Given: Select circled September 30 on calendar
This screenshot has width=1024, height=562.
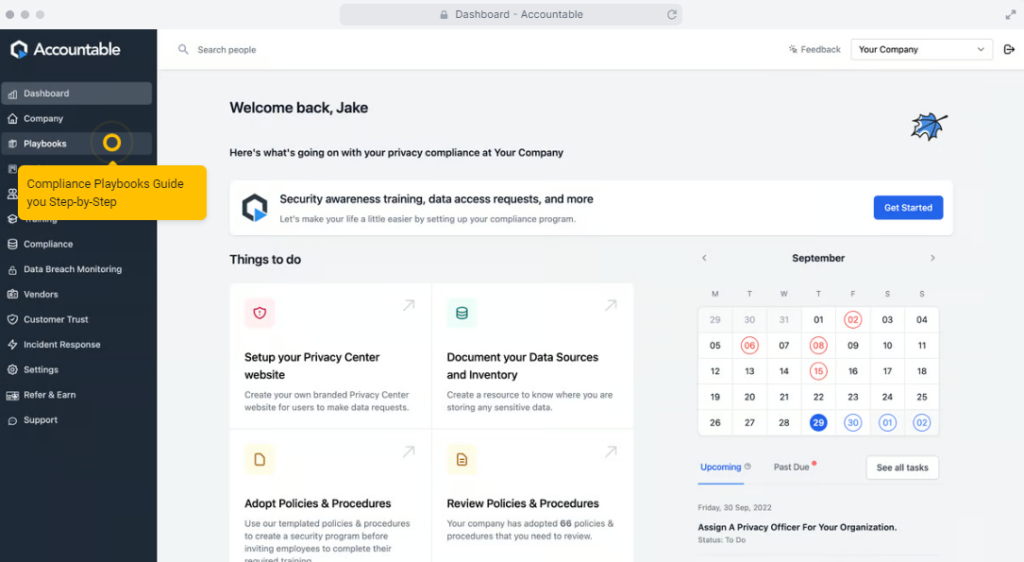Looking at the screenshot, I should [x=852, y=423].
